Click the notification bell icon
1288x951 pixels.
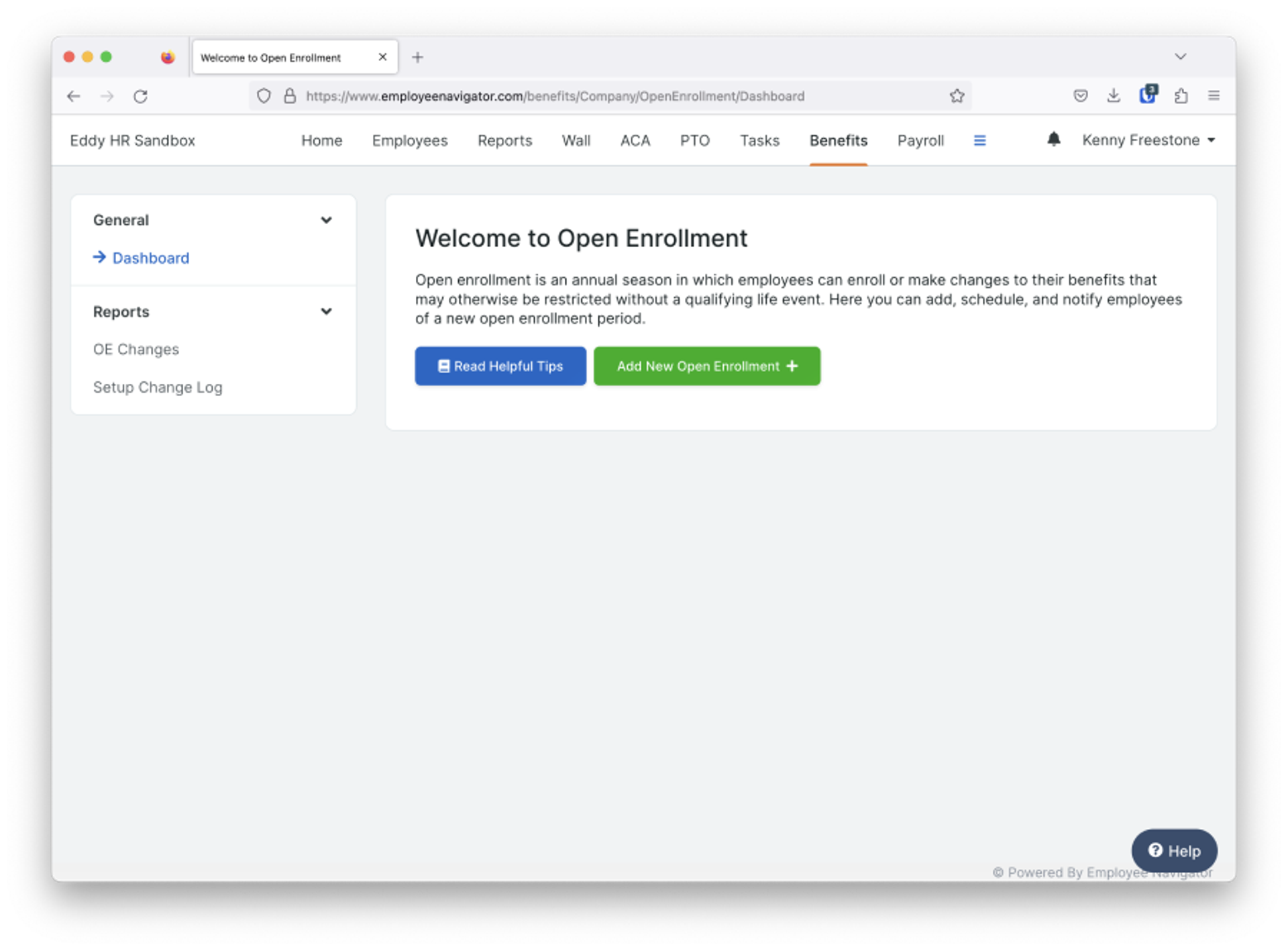[1053, 140]
